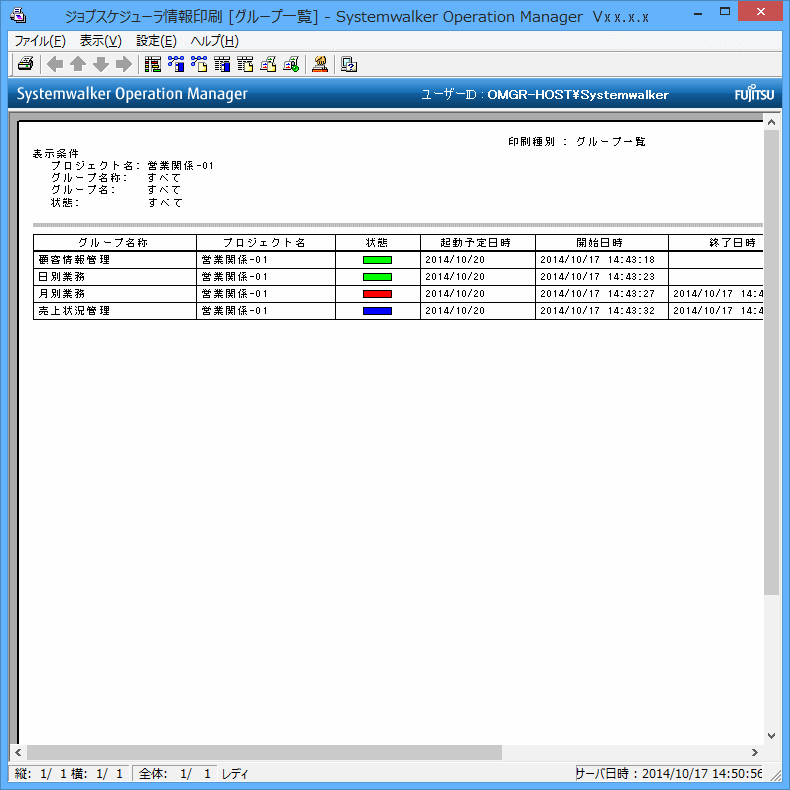The height and width of the screenshot is (790, 790).
Task: Click the 開始日時 column header
Action: [x=602, y=242]
